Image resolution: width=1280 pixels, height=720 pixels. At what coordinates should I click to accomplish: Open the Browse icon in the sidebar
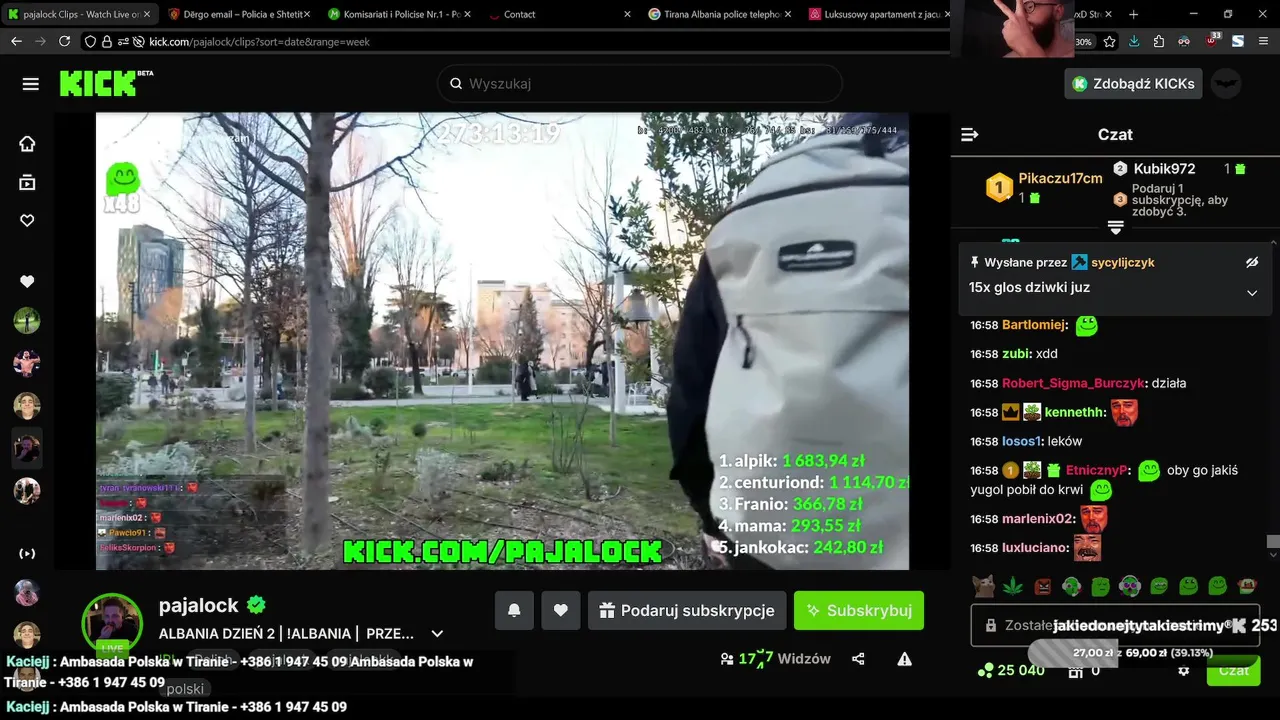point(27,182)
